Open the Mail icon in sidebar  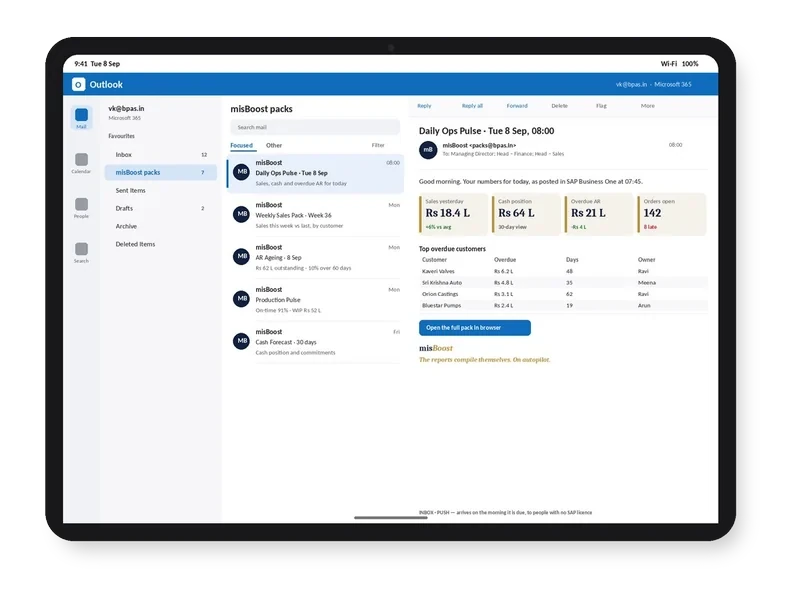tap(81, 118)
